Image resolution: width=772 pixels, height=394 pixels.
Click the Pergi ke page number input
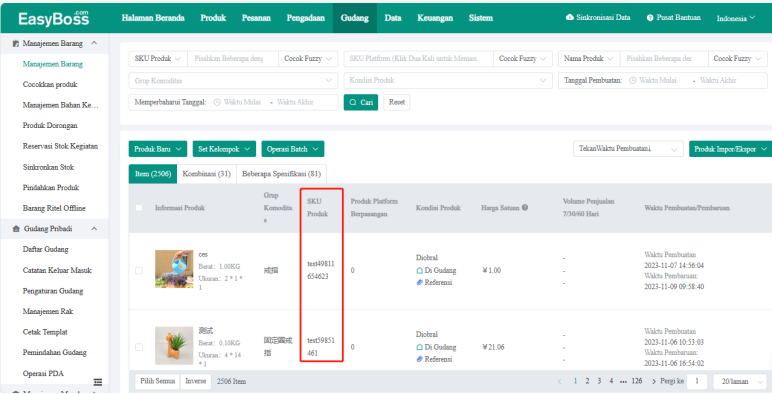(x=697, y=382)
